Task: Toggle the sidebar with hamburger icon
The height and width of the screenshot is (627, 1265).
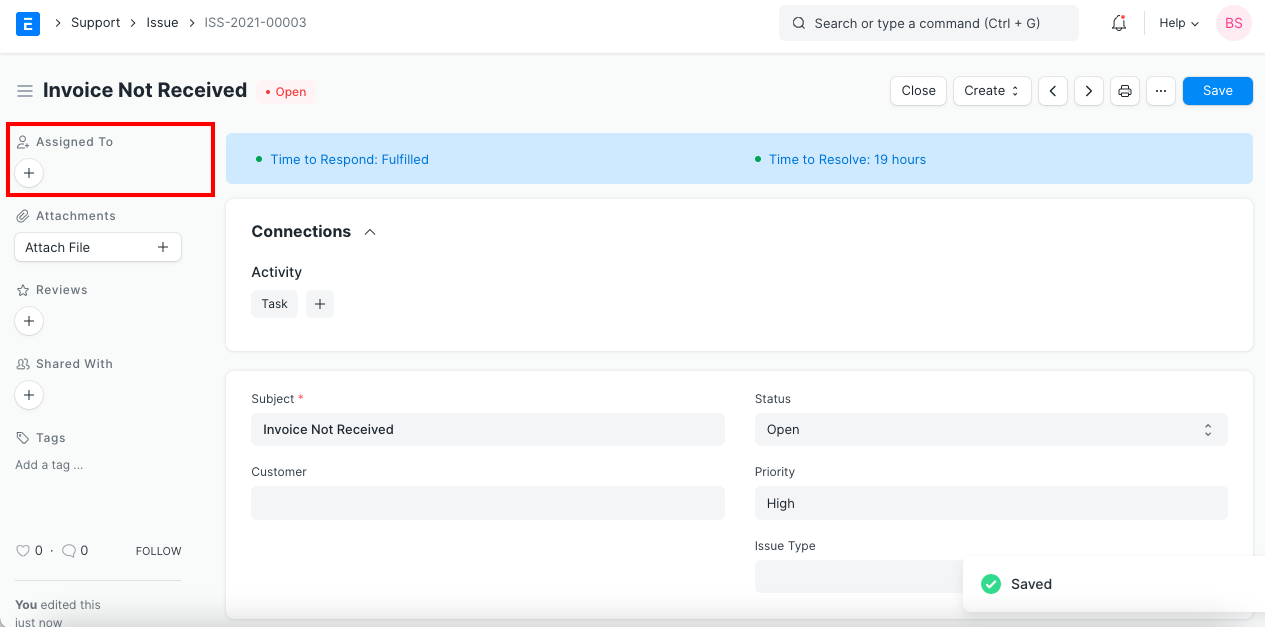Action: [25, 90]
